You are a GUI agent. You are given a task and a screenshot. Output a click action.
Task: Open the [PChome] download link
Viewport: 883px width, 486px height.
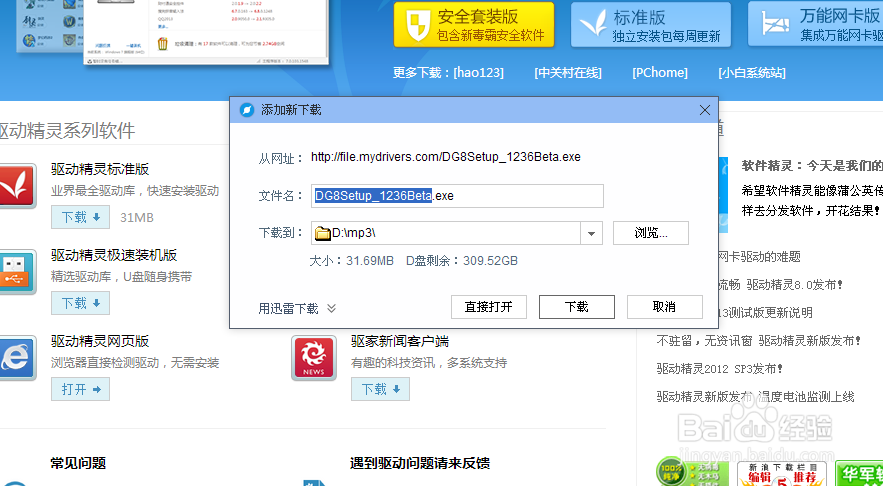(660, 73)
